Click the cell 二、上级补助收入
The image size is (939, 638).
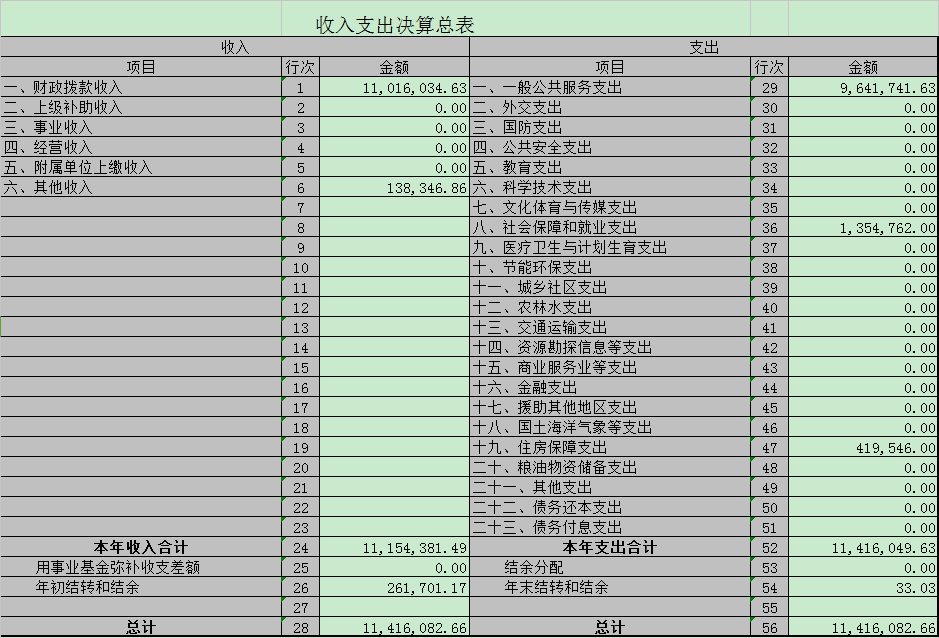point(141,107)
